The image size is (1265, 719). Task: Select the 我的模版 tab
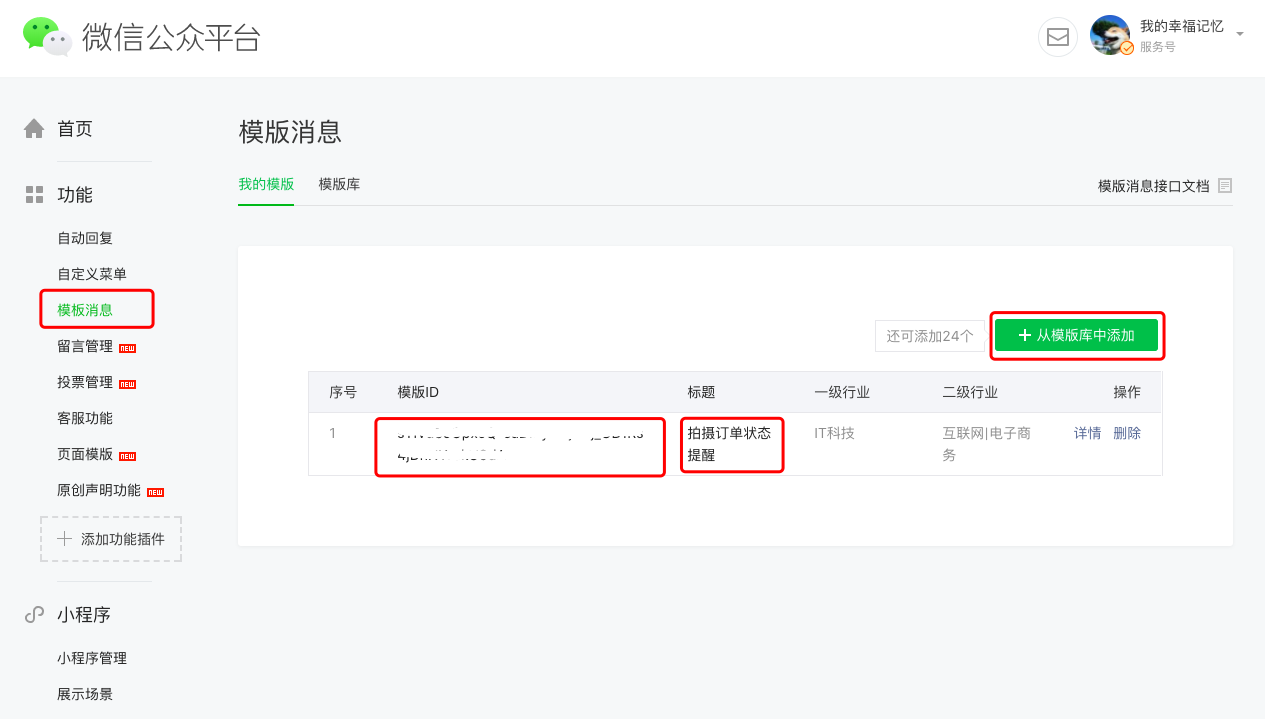(x=266, y=184)
